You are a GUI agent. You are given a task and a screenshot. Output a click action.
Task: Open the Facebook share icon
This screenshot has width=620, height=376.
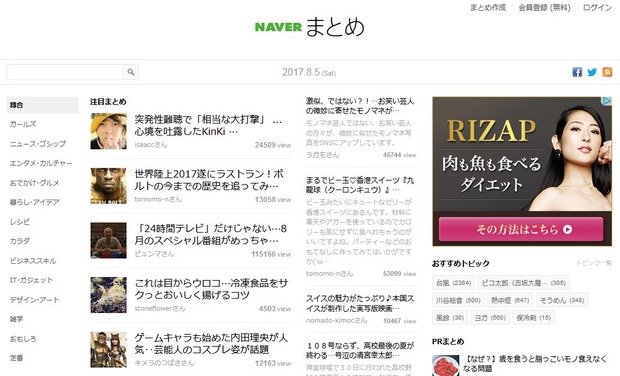[x=577, y=72]
